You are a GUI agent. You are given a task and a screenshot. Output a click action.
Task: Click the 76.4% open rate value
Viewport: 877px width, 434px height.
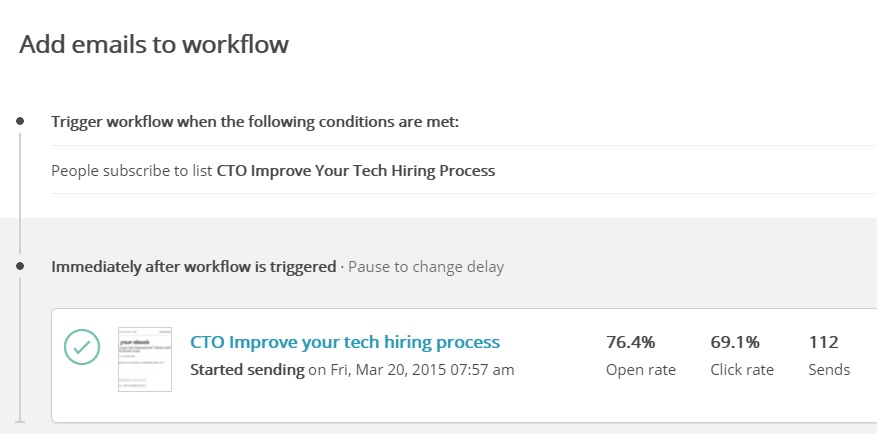tap(630, 342)
